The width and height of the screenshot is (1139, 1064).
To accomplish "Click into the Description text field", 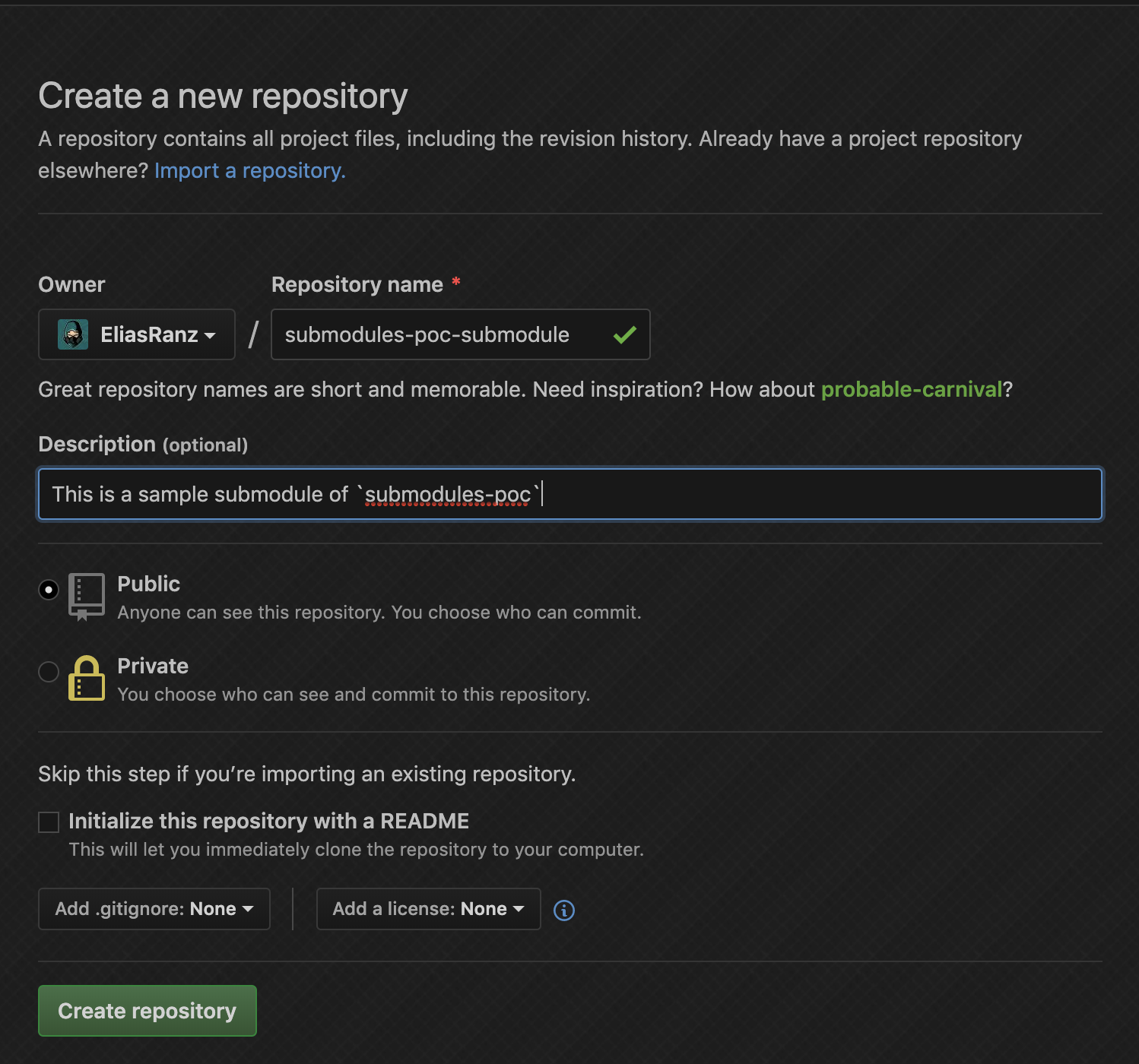I will point(570,494).
